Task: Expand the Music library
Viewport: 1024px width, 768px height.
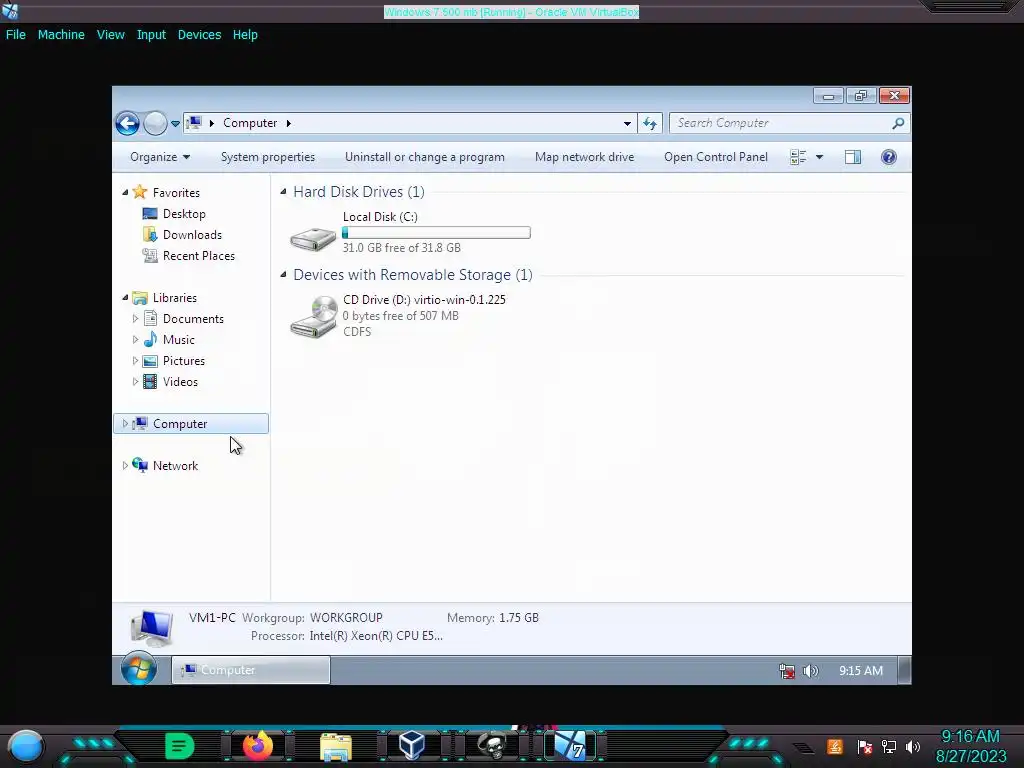Action: click(x=135, y=340)
